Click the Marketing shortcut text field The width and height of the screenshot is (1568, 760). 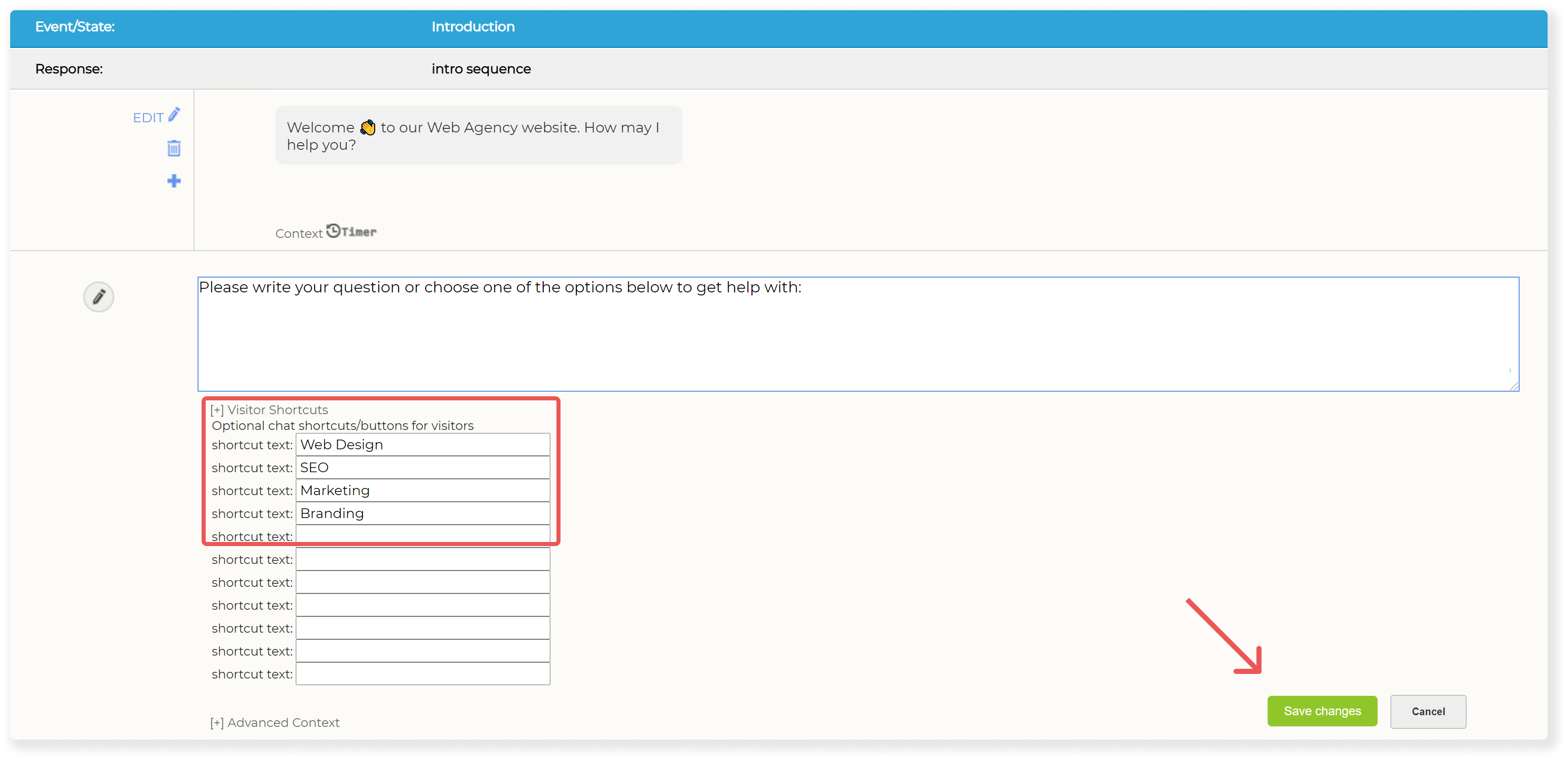coord(423,490)
